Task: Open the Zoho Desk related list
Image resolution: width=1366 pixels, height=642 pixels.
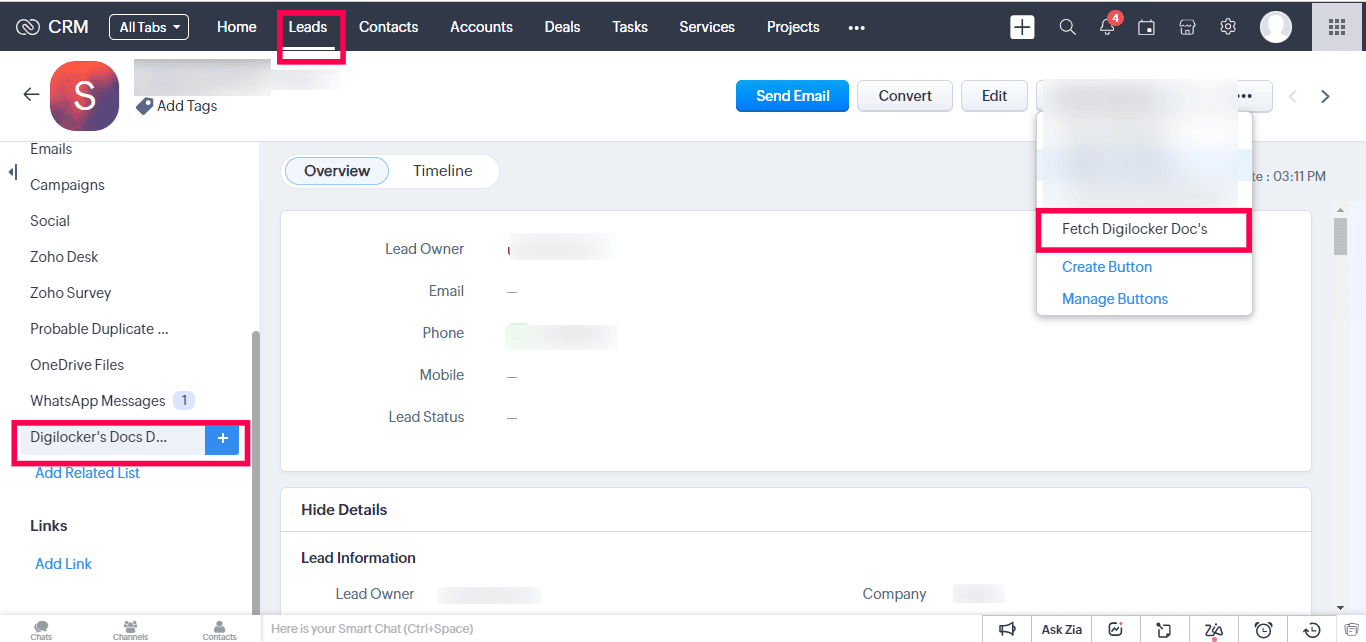Action: [64, 257]
